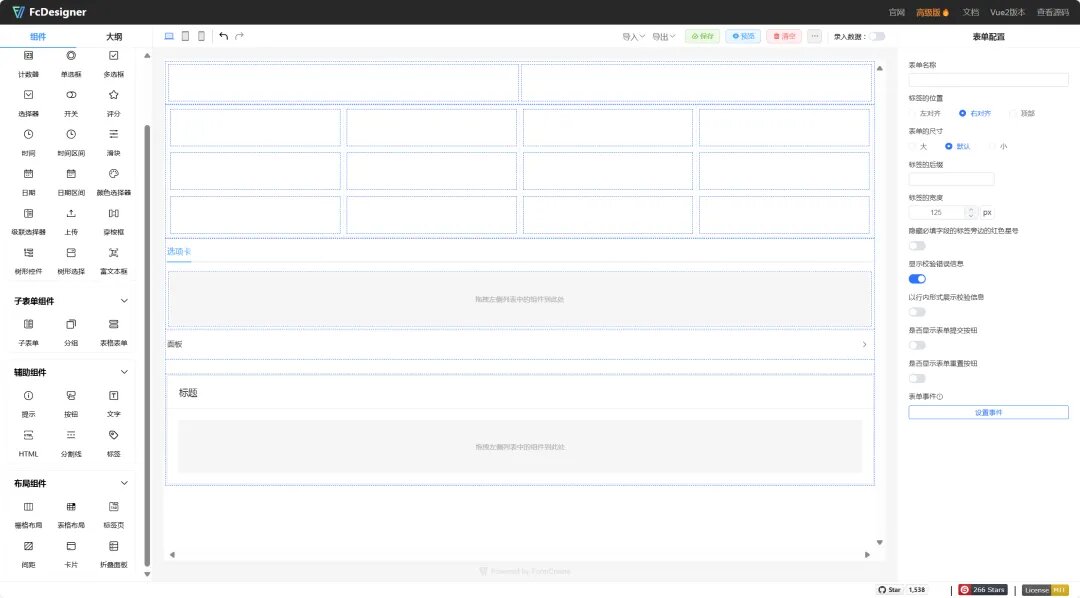The width and height of the screenshot is (1080, 598).
Task: Enable show form submit button switch
Action: pyautogui.click(x=917, y=345)
